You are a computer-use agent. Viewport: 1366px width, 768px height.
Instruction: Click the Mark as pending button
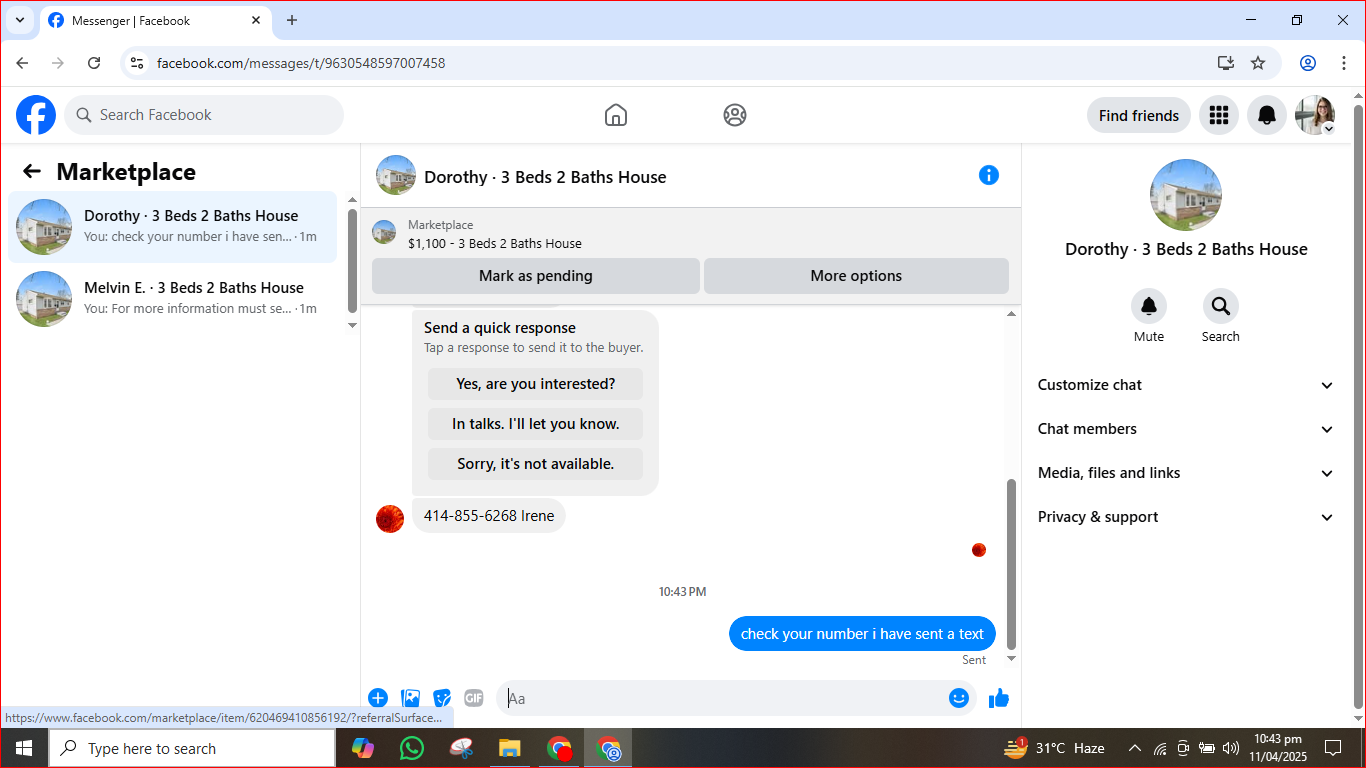tap(536, 276)
